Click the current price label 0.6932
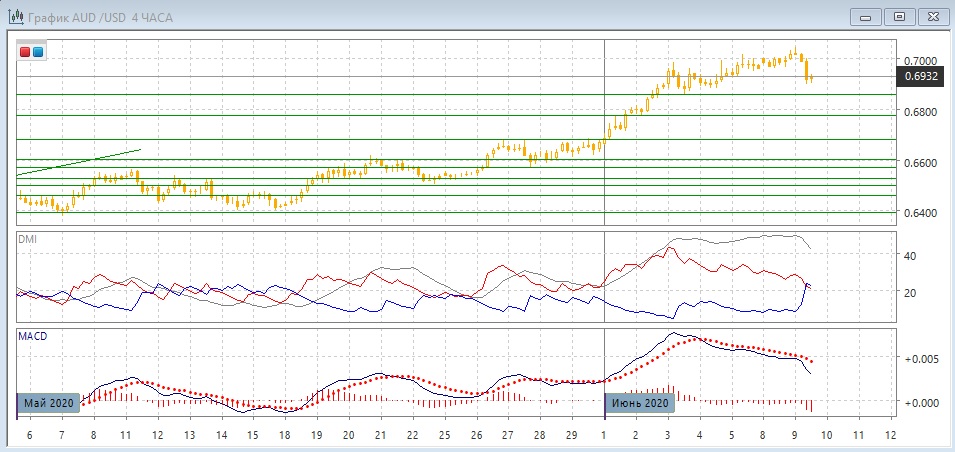This screenshot has height=452, width=955. pyautogui.click(x=920, y=76)
